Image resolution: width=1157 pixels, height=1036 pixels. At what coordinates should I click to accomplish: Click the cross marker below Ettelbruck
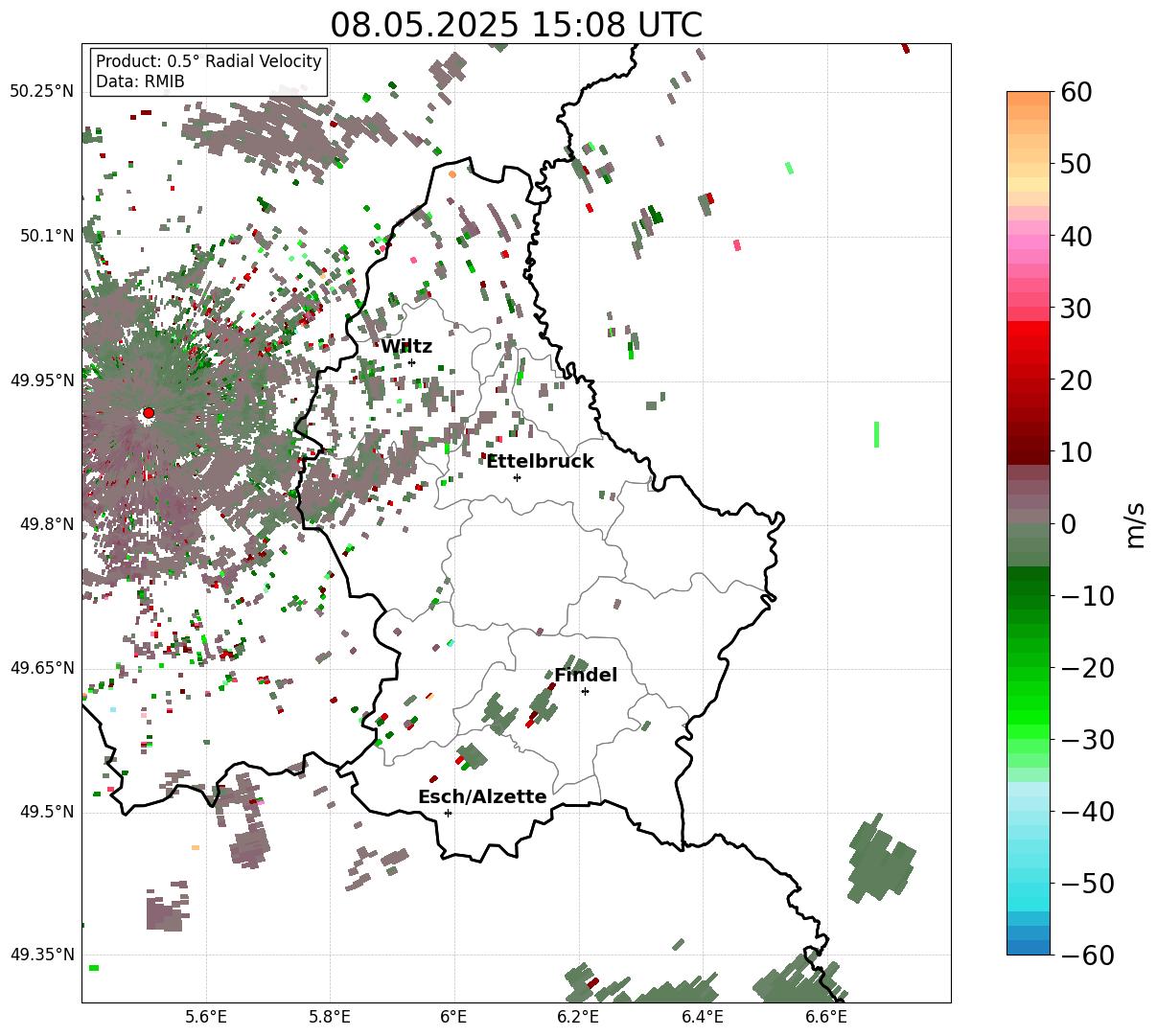pyautogui.click(x=517, y=477)
